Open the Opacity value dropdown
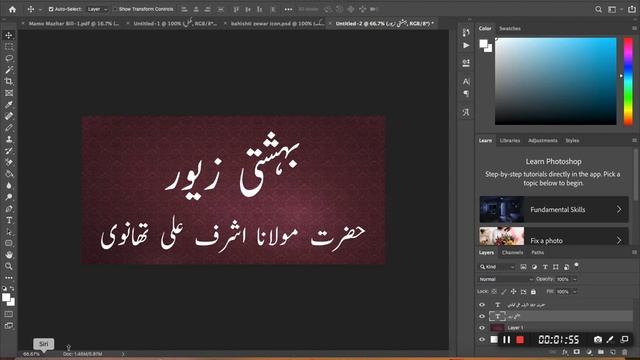640x360 pixels. [x=575, y=279]
